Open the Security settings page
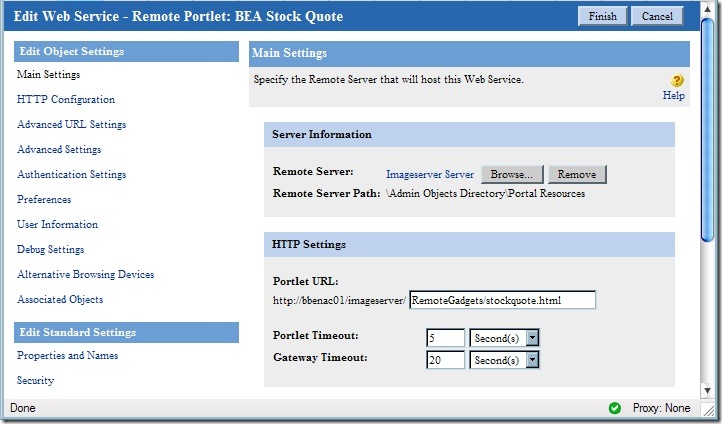722x424 pixels. click(x=35, y=381)
